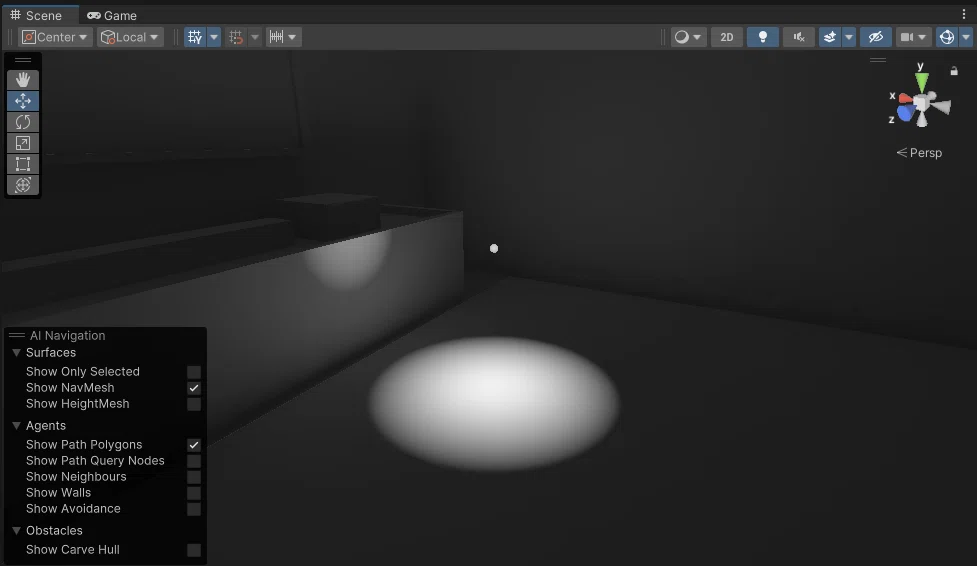977x566 pixels.
Task: Enable Show HeightMesh checkbox
Action: [x=194, y=404]
